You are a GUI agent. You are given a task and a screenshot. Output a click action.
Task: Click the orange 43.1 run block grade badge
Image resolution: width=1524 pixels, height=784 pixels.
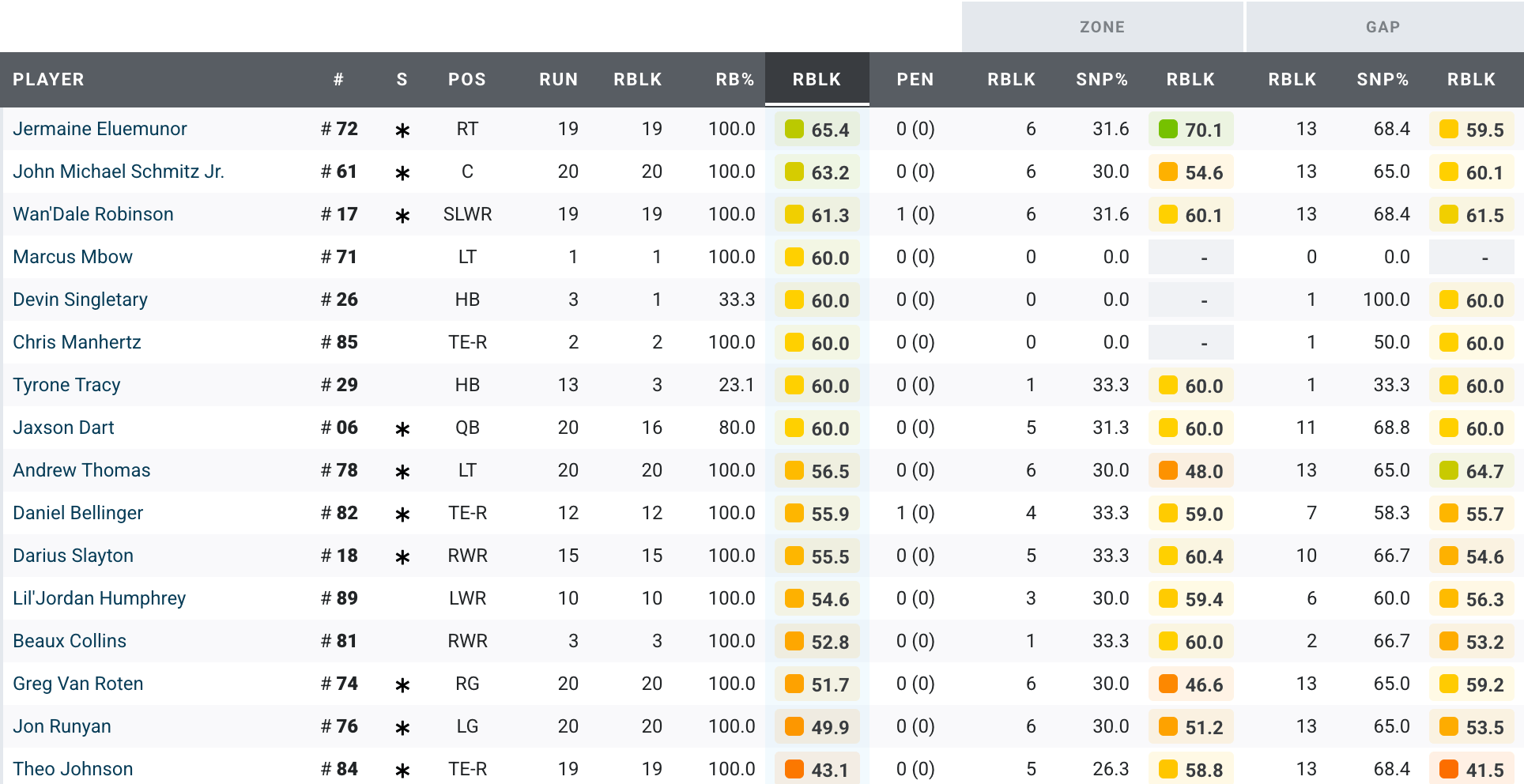817,770
